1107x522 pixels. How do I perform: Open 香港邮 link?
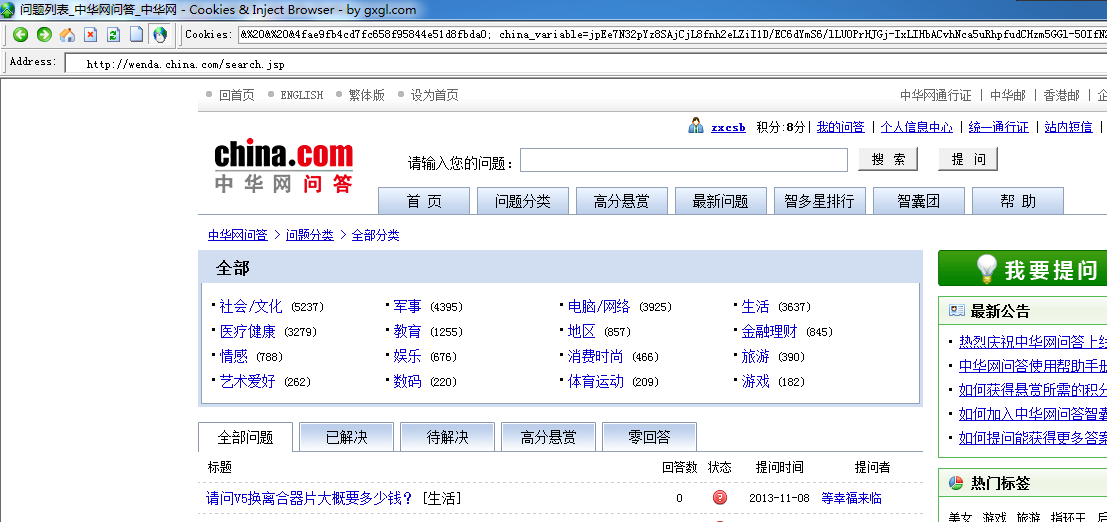click(x=1062, y=95)
